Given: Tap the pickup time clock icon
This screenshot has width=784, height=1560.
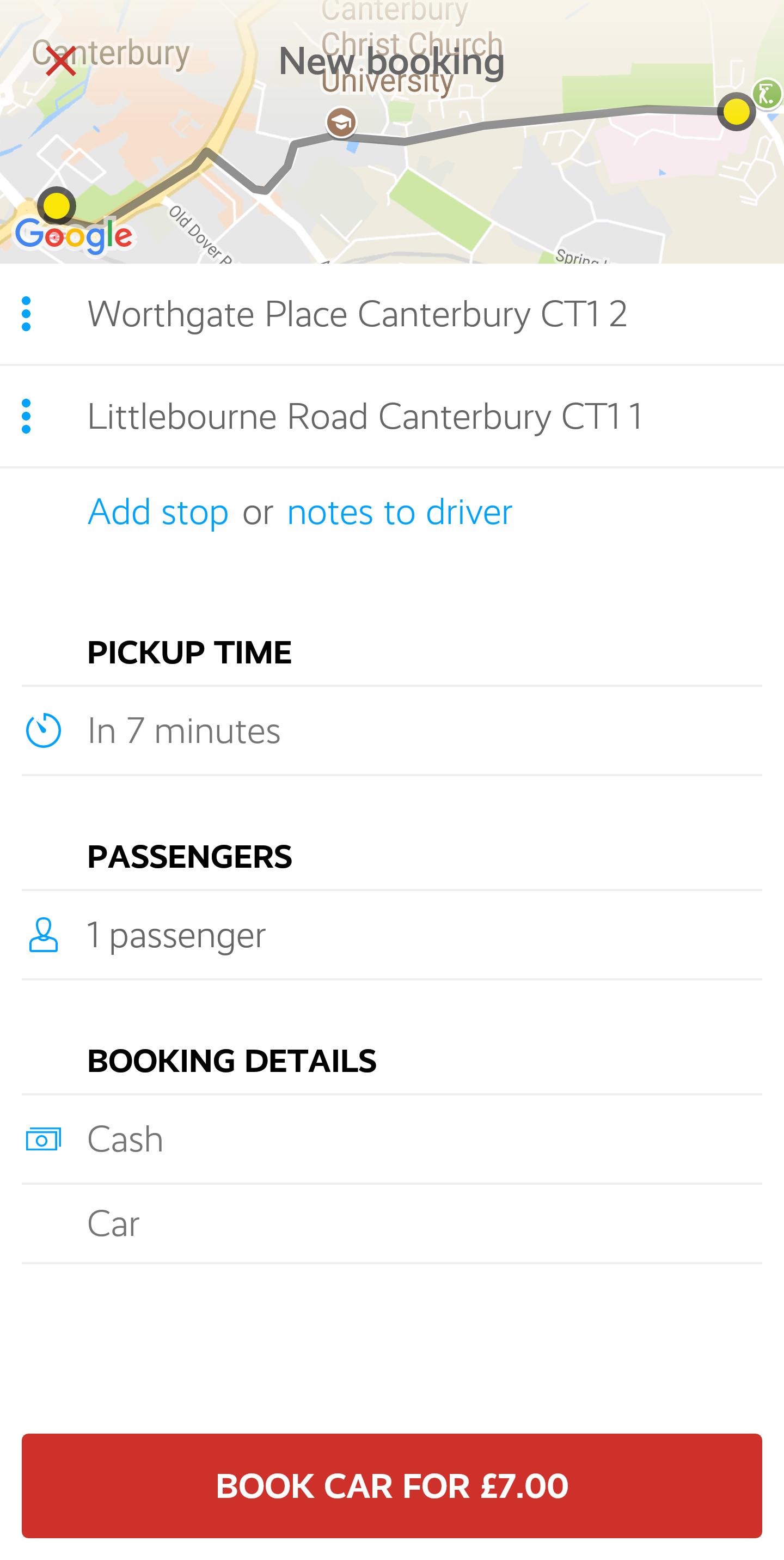Looking at the screenshot, I should (44, 730).
